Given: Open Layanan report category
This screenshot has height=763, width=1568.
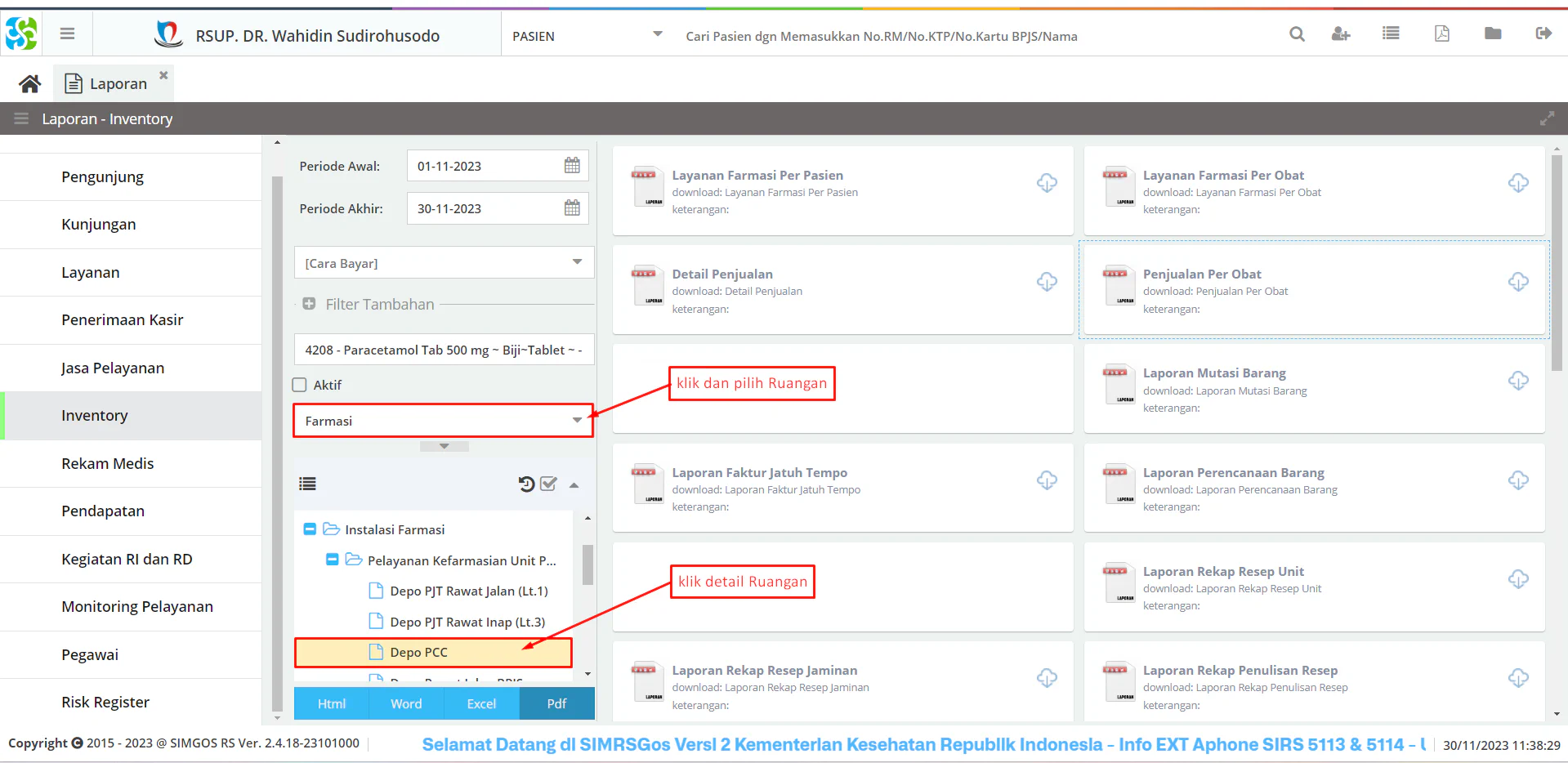Looking at the screenshot, I should 131,272.
